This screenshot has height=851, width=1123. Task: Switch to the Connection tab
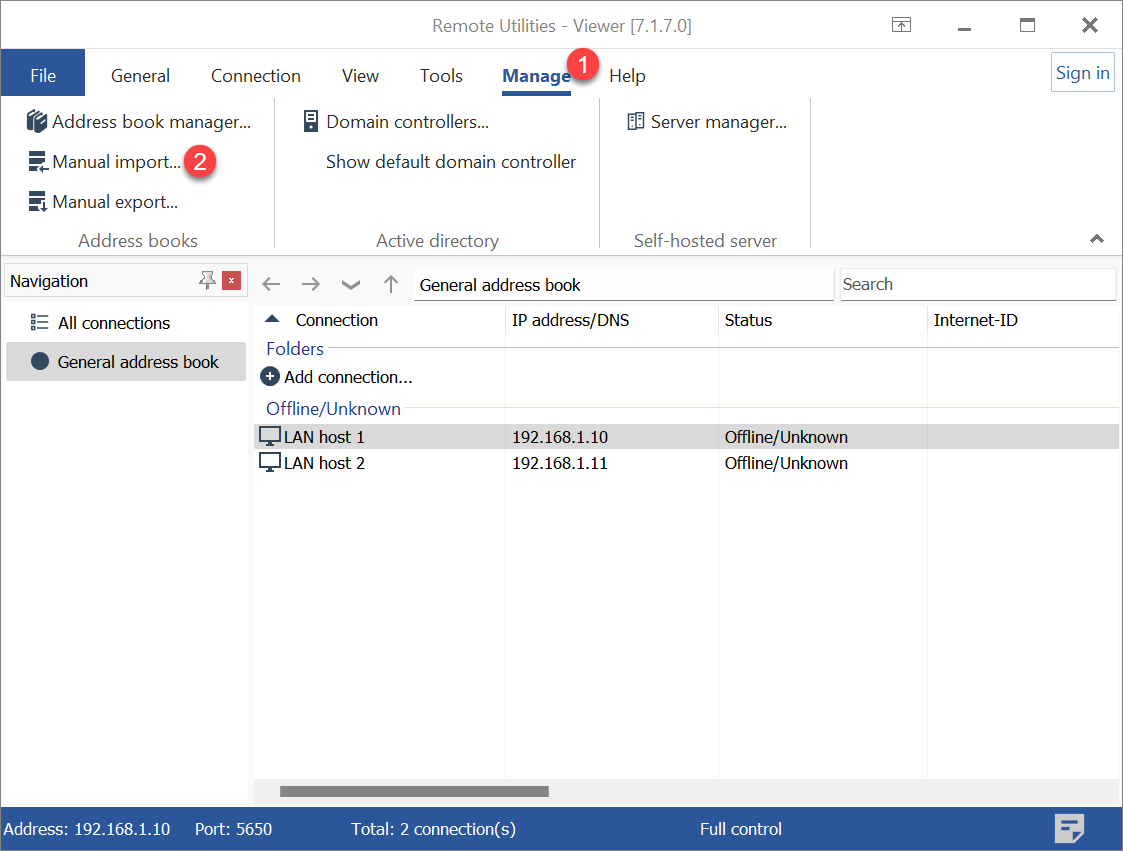(255, 76)
